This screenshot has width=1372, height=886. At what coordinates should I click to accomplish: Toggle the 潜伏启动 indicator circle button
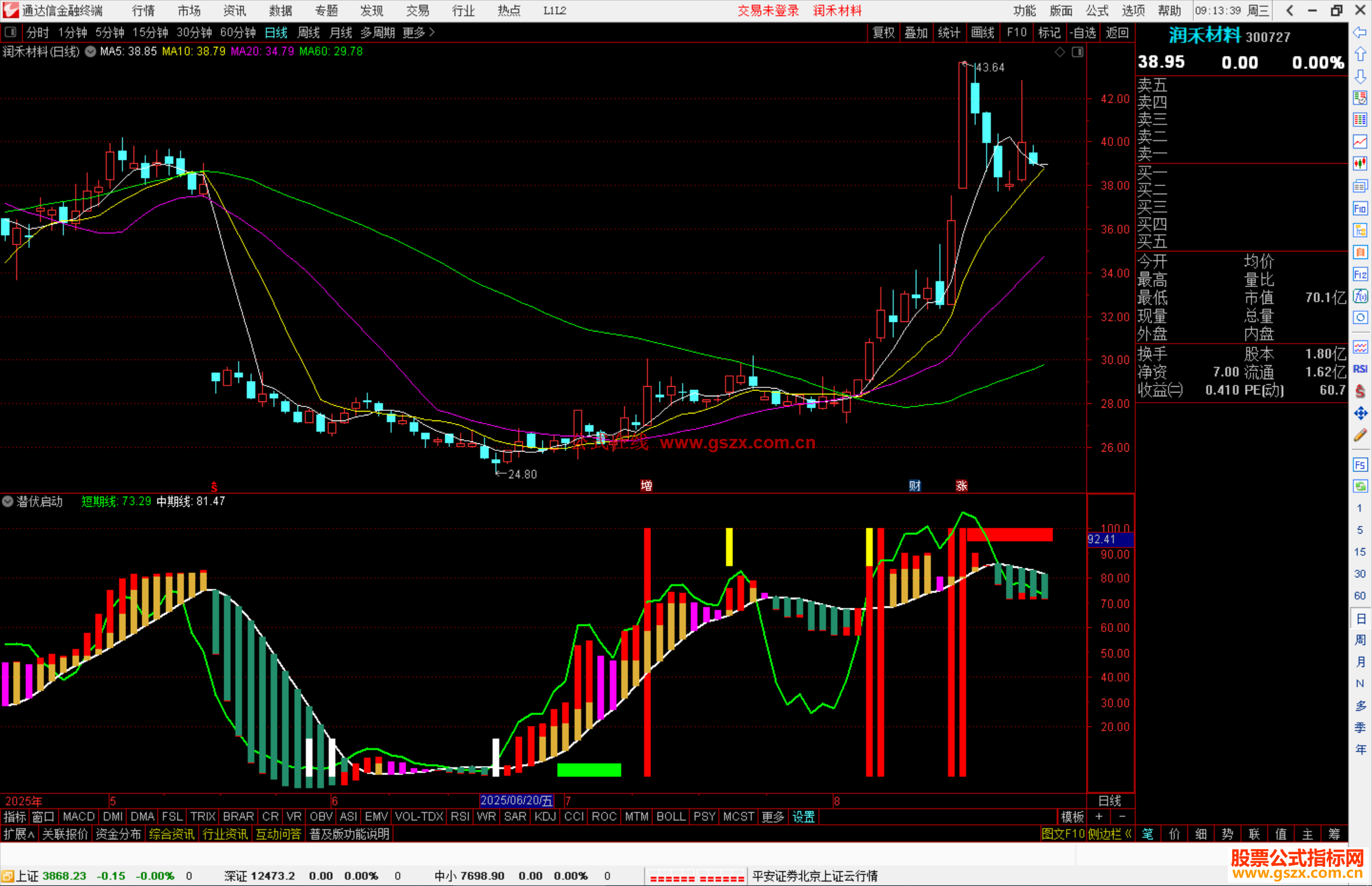coord(7,501)
